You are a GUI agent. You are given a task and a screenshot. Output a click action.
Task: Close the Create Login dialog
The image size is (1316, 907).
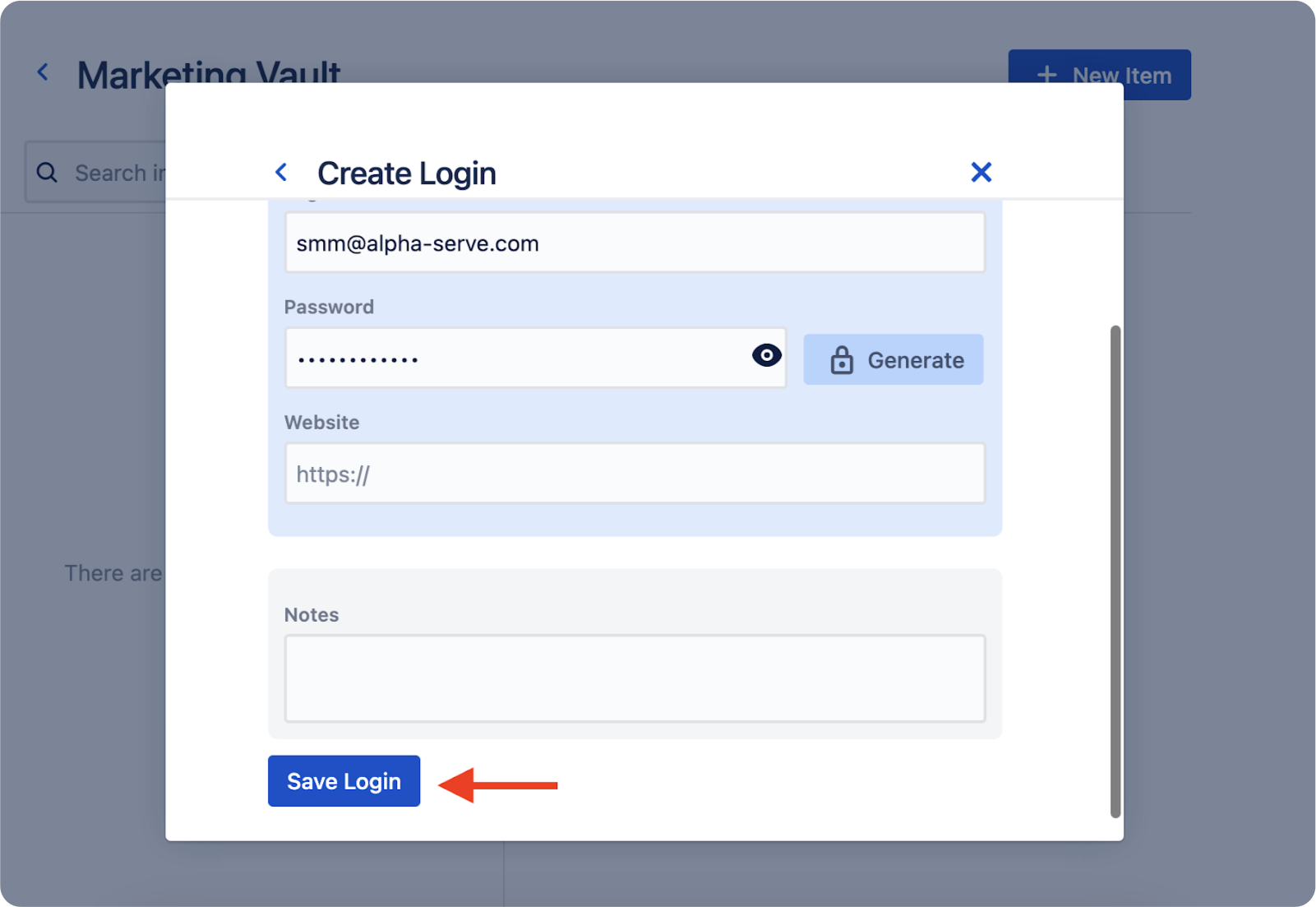pyautogui.click(x=981, y=172)
